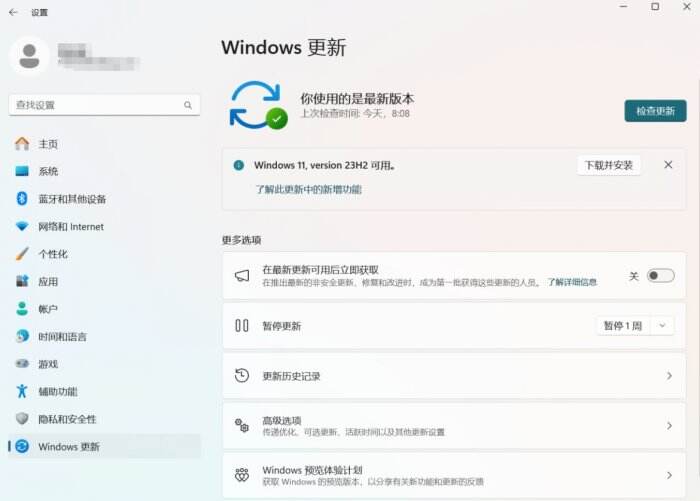Click the 辅助功能 accessibility icon
This screenshot has width=700, height=501.
pyautogui.click(x=22, y=391)
